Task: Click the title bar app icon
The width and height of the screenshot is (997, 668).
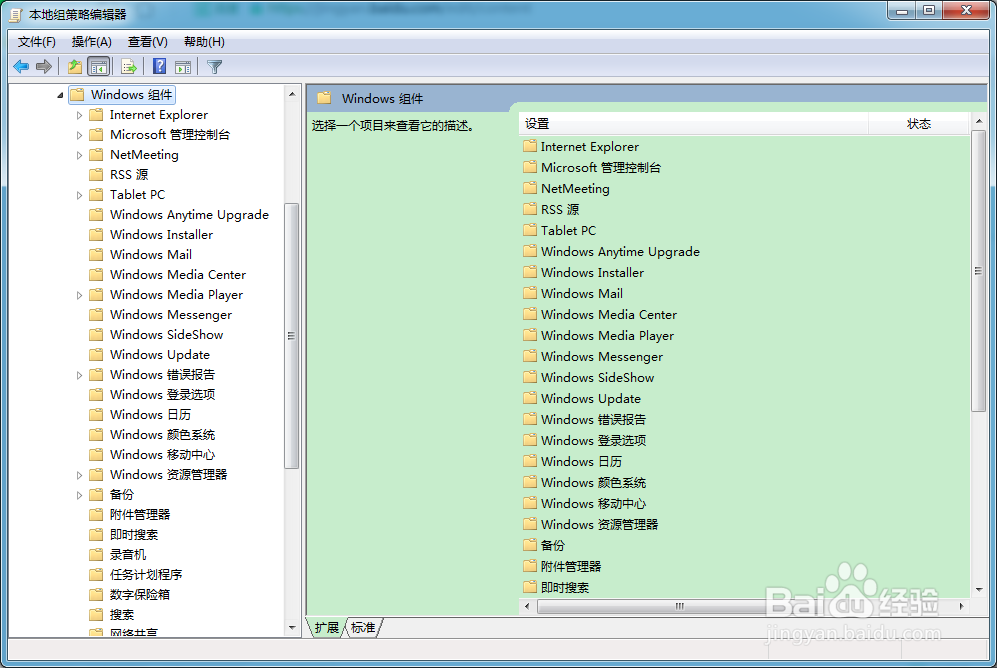Action: point(16,15)
